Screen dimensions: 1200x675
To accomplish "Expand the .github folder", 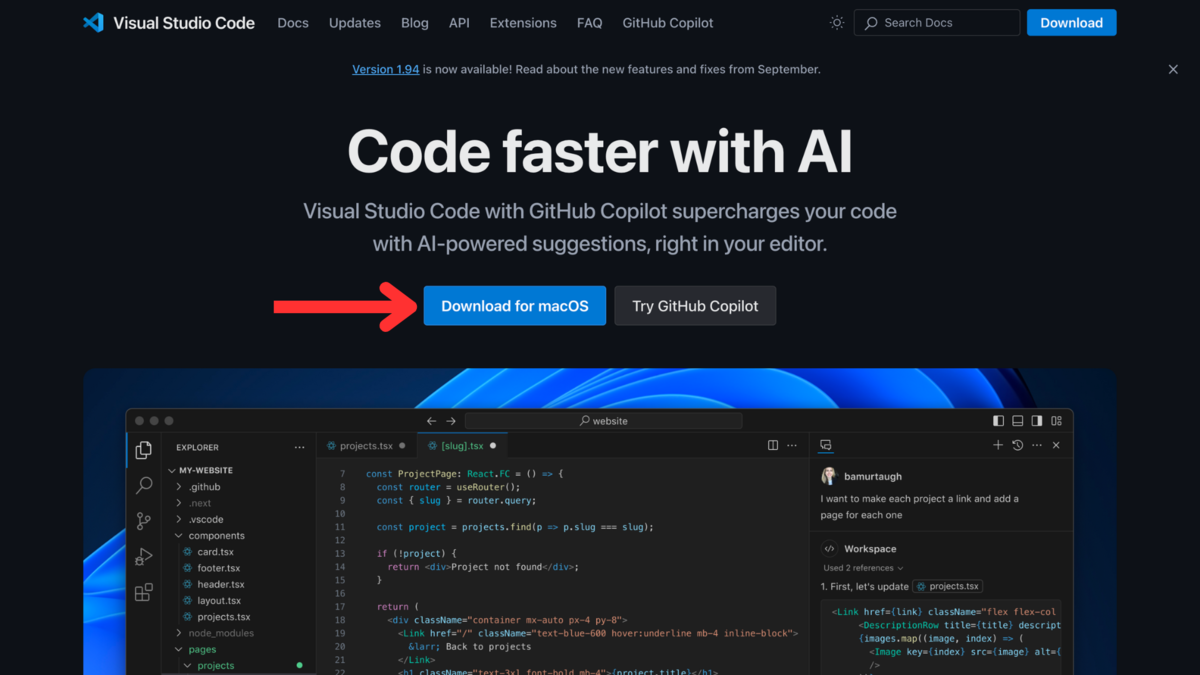I will (179, 487).
